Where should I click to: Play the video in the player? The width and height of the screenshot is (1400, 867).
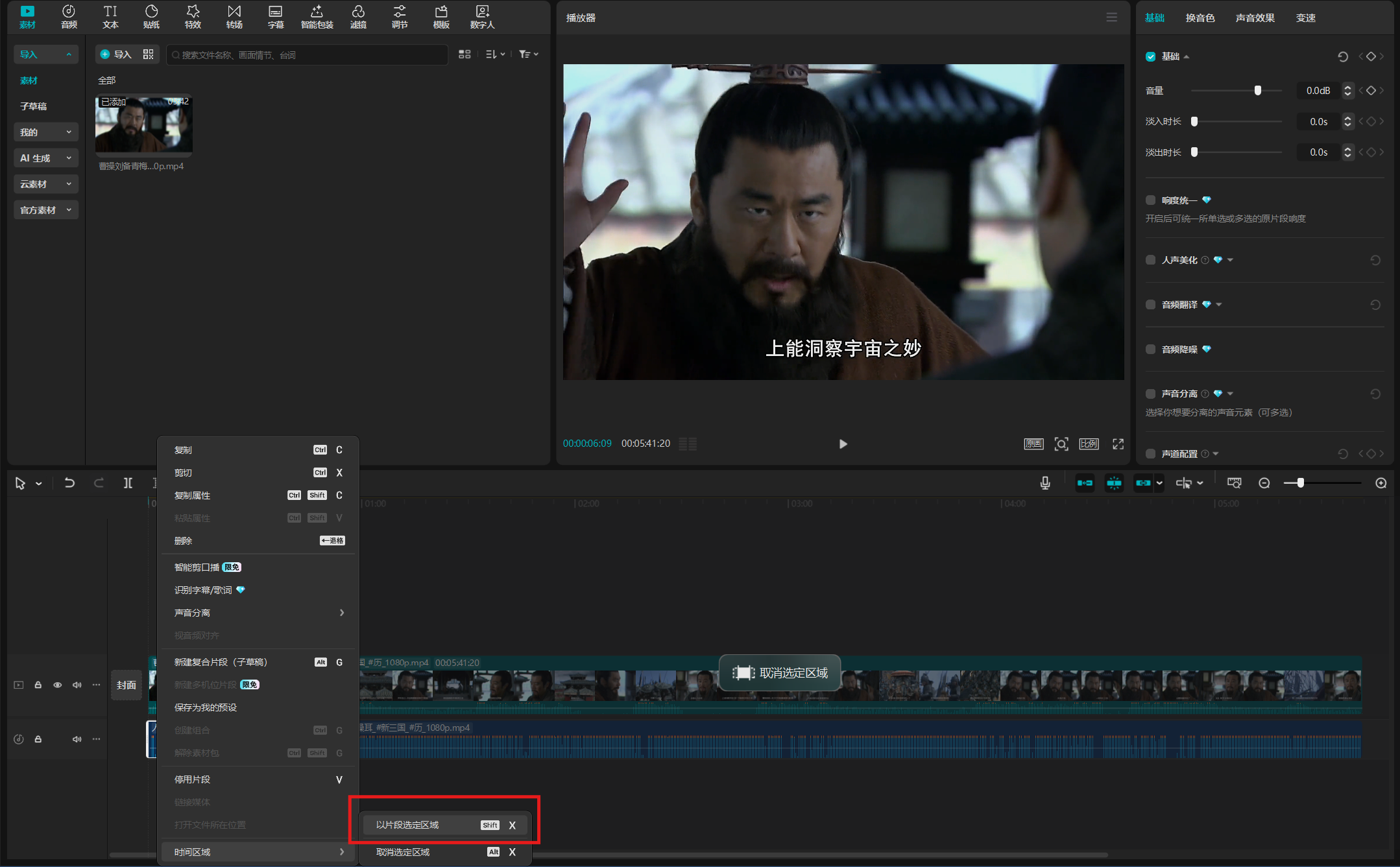click(x=843, y=444)
